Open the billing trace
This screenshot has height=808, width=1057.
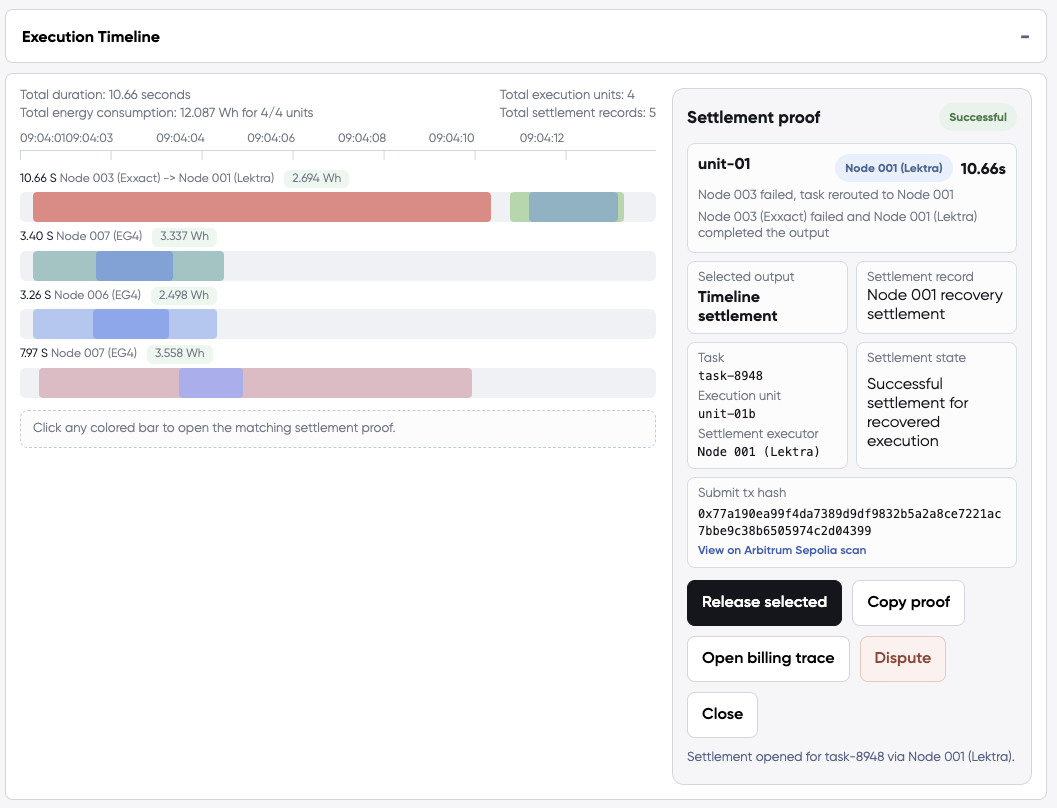767,658
